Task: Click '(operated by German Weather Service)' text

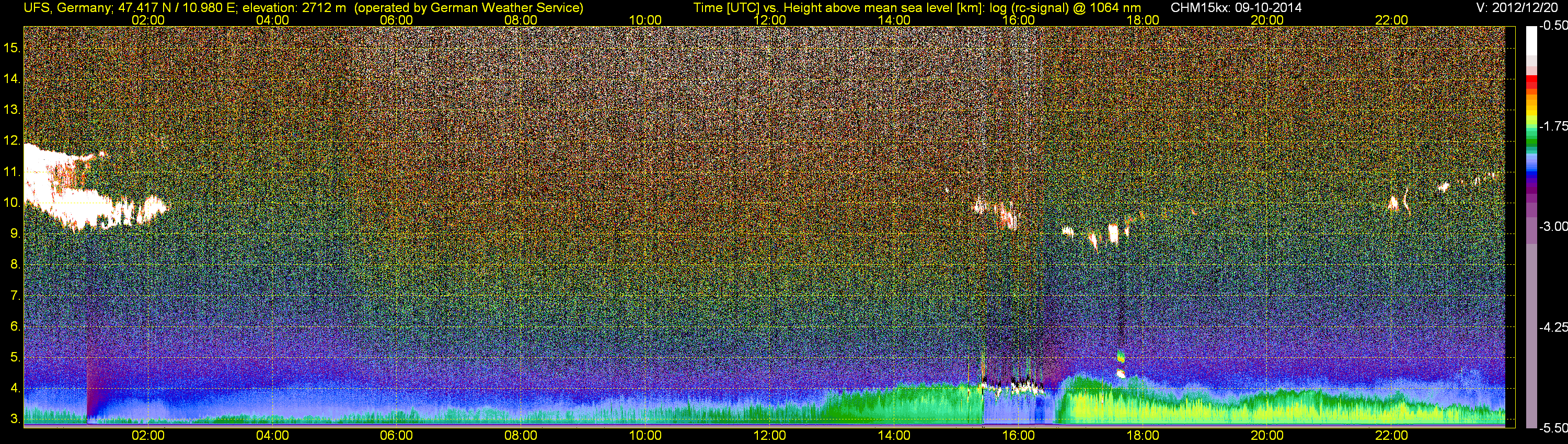Action: click(x=469, y=8)
